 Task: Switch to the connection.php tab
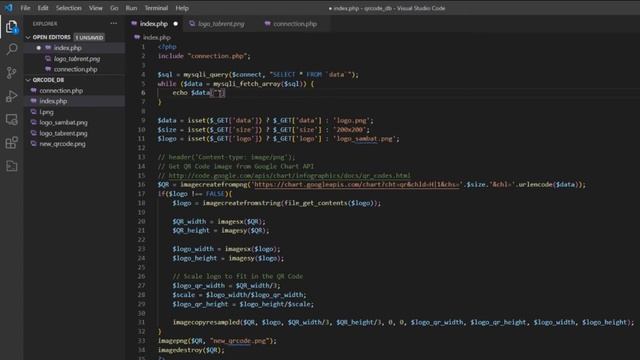(295, 24)
